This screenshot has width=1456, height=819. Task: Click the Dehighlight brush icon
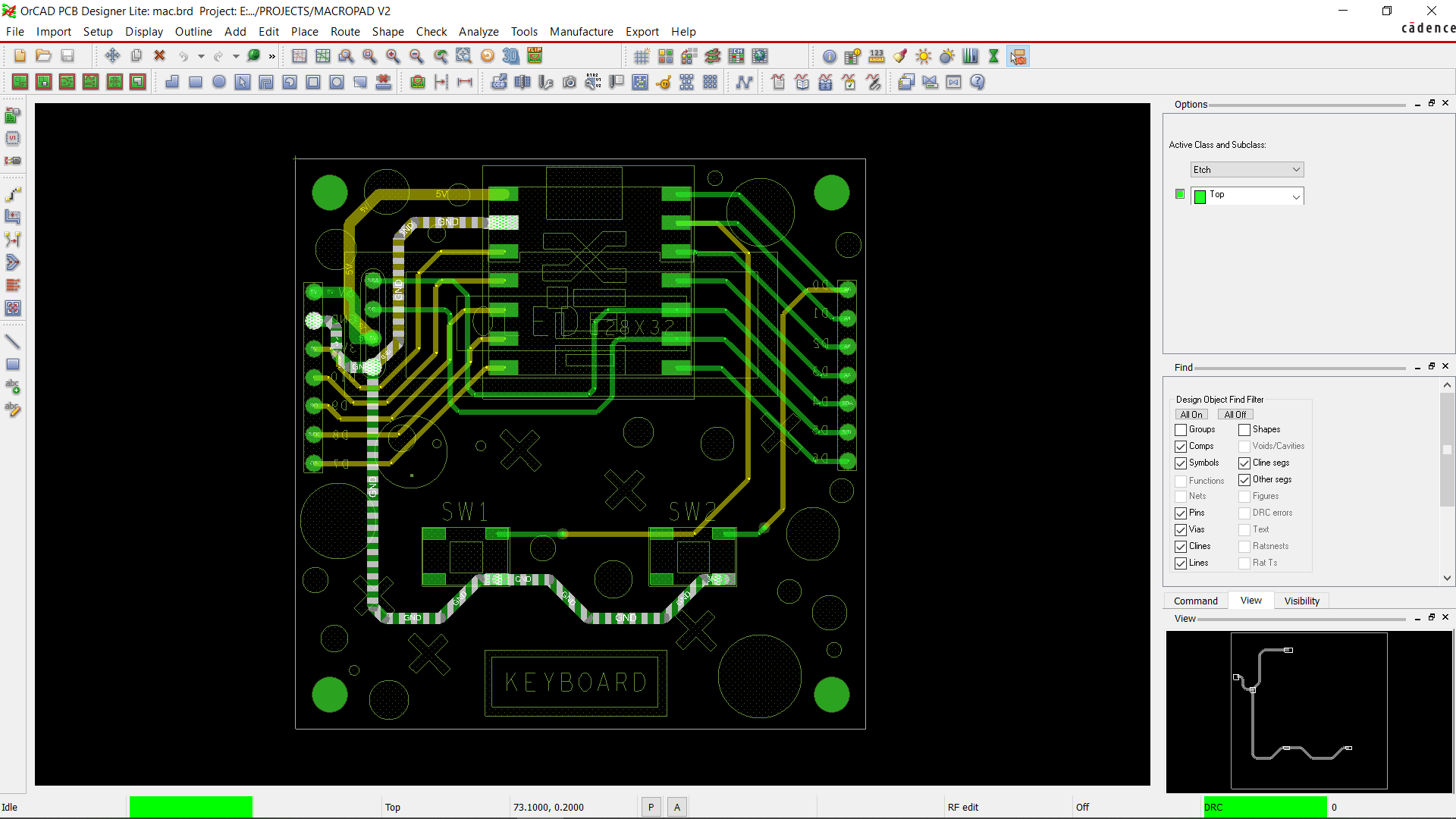coord(900,56)
